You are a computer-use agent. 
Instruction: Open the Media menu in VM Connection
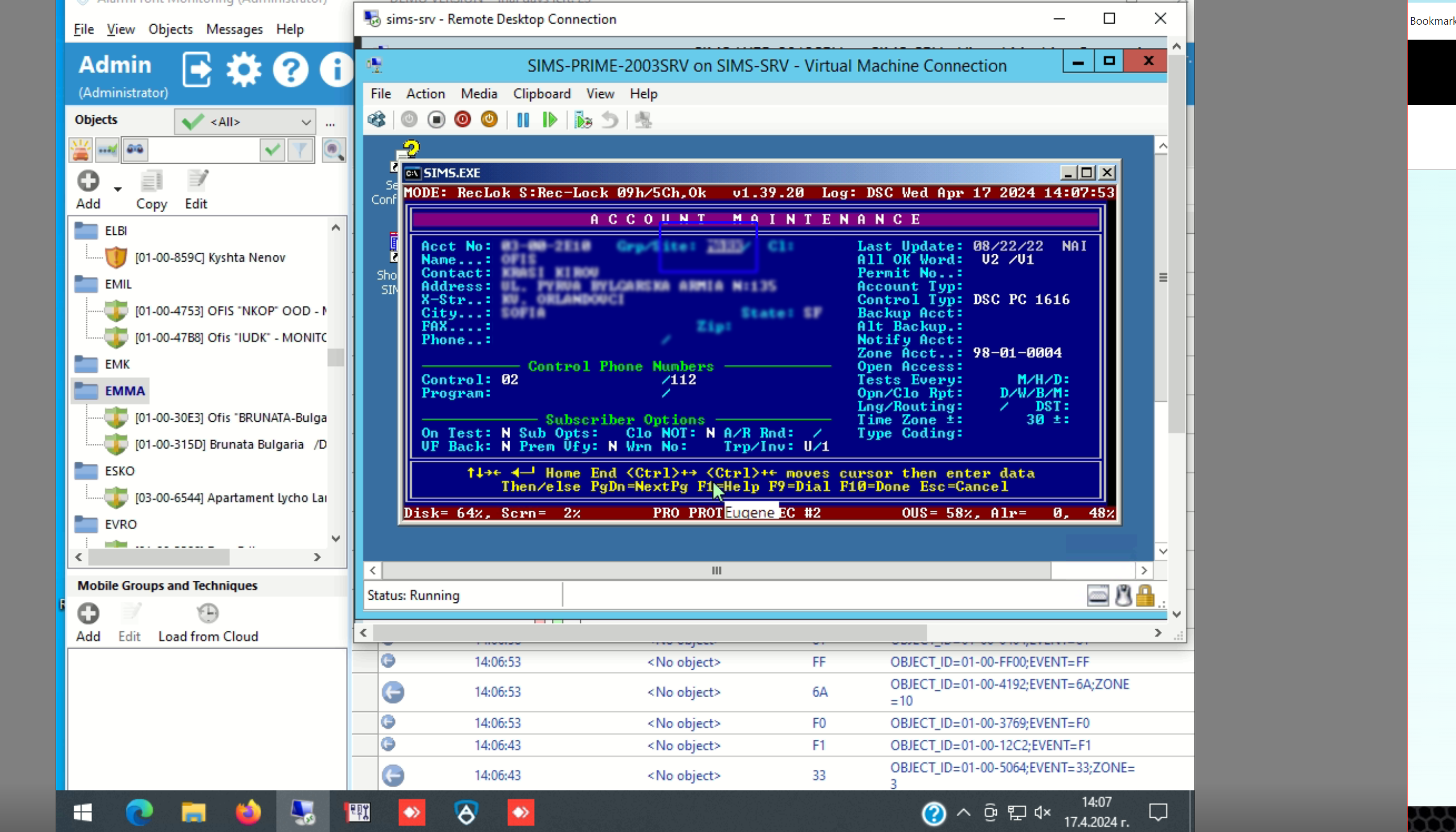point(479,94)
